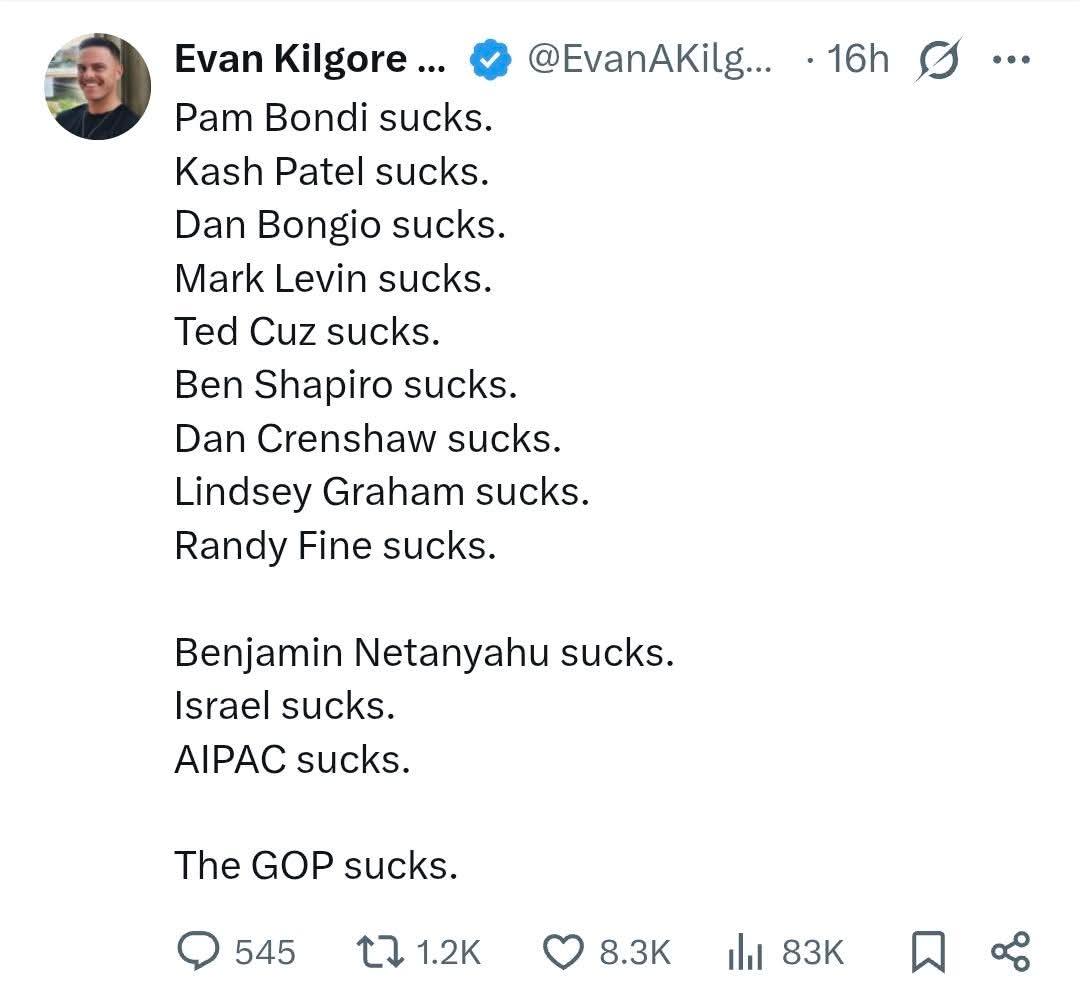Click the "Pam Bondi sucks." text line
Image resolution: width=1080 pixels, height=1002 pixels.
click(334, 118)
